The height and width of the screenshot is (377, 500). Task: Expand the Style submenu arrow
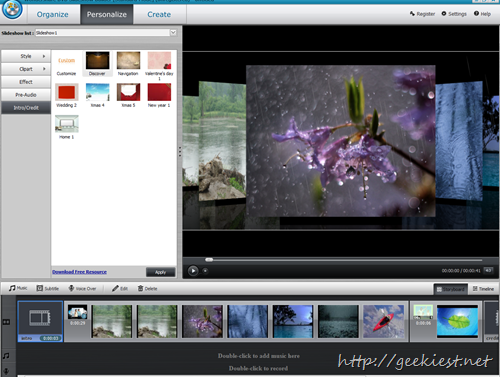44,56
